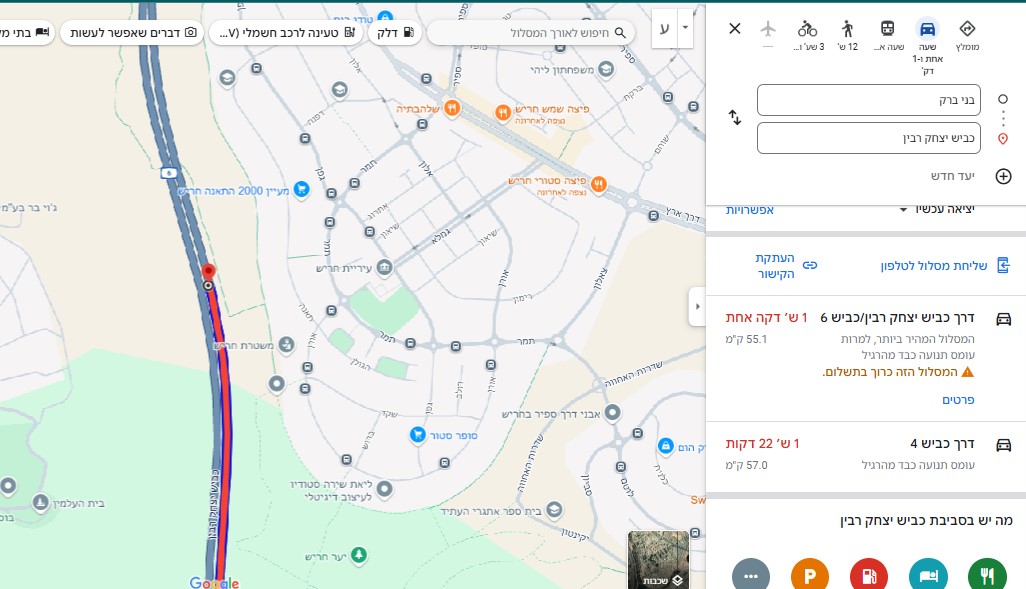Select the driving travel mode icon
1026x589 pixels.
[927, 29]
